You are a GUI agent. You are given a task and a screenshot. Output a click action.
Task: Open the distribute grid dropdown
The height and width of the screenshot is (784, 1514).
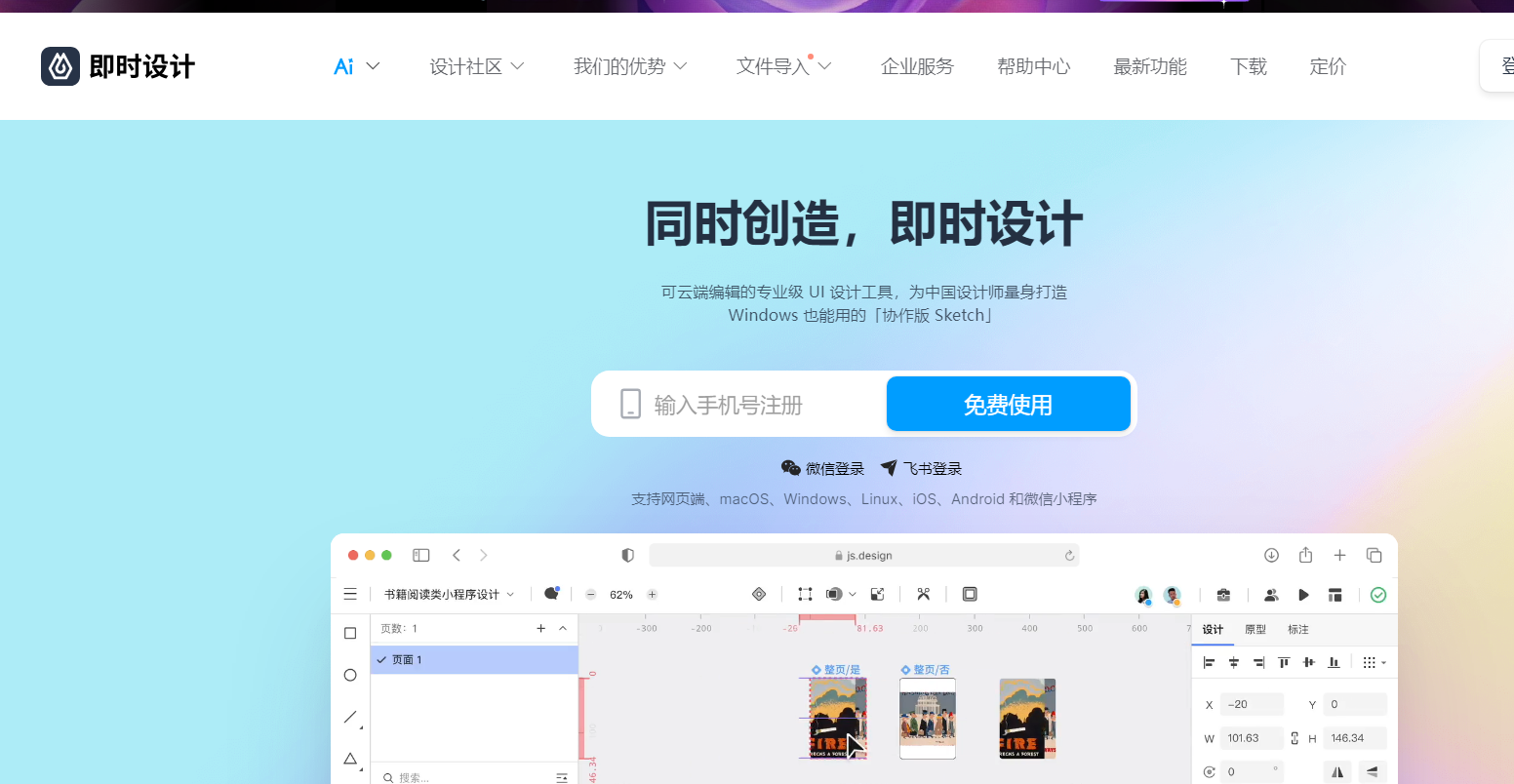1374,662
